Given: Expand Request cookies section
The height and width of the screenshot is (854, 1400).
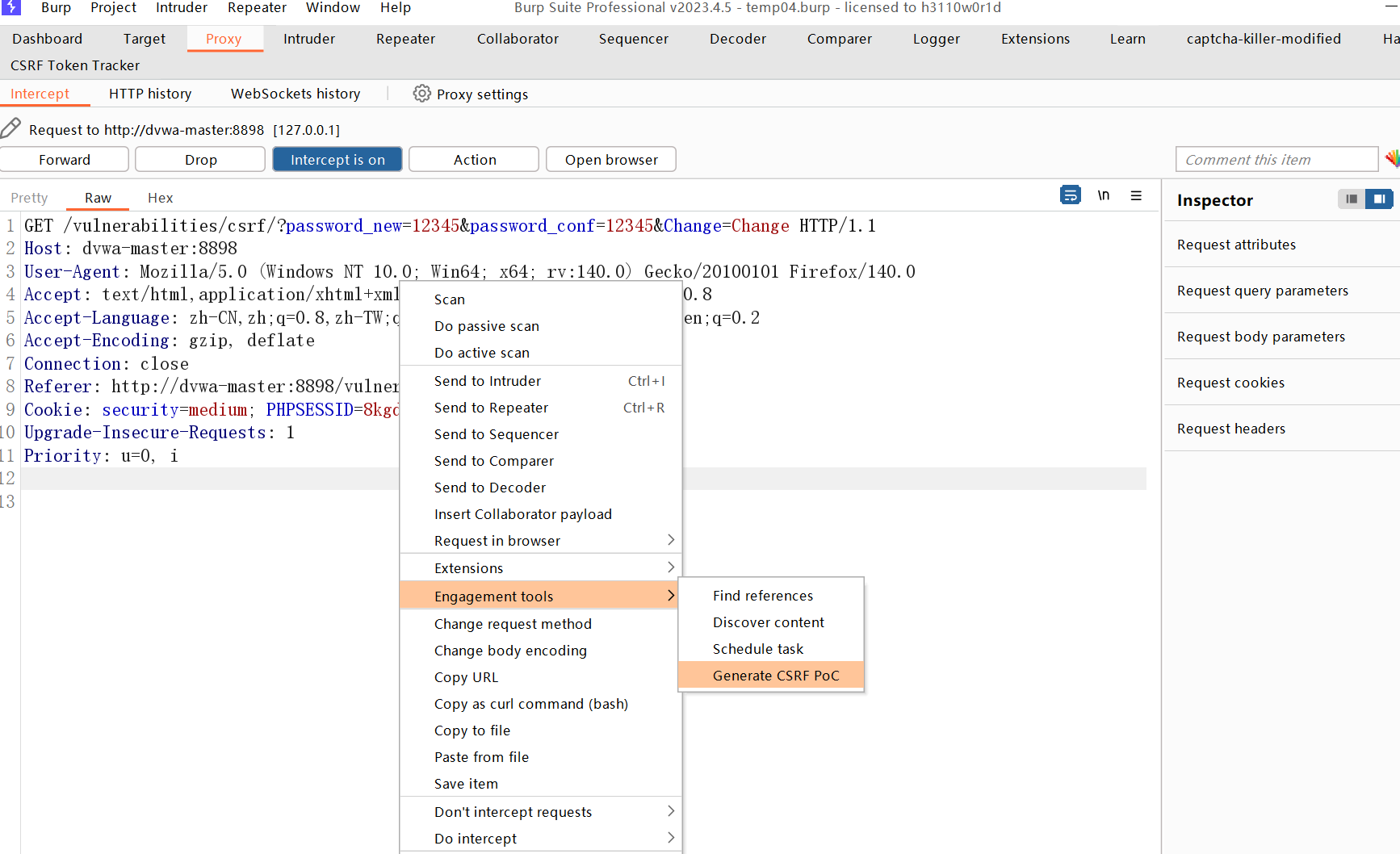Looking at the screenshot, I should pos(1282,383).
